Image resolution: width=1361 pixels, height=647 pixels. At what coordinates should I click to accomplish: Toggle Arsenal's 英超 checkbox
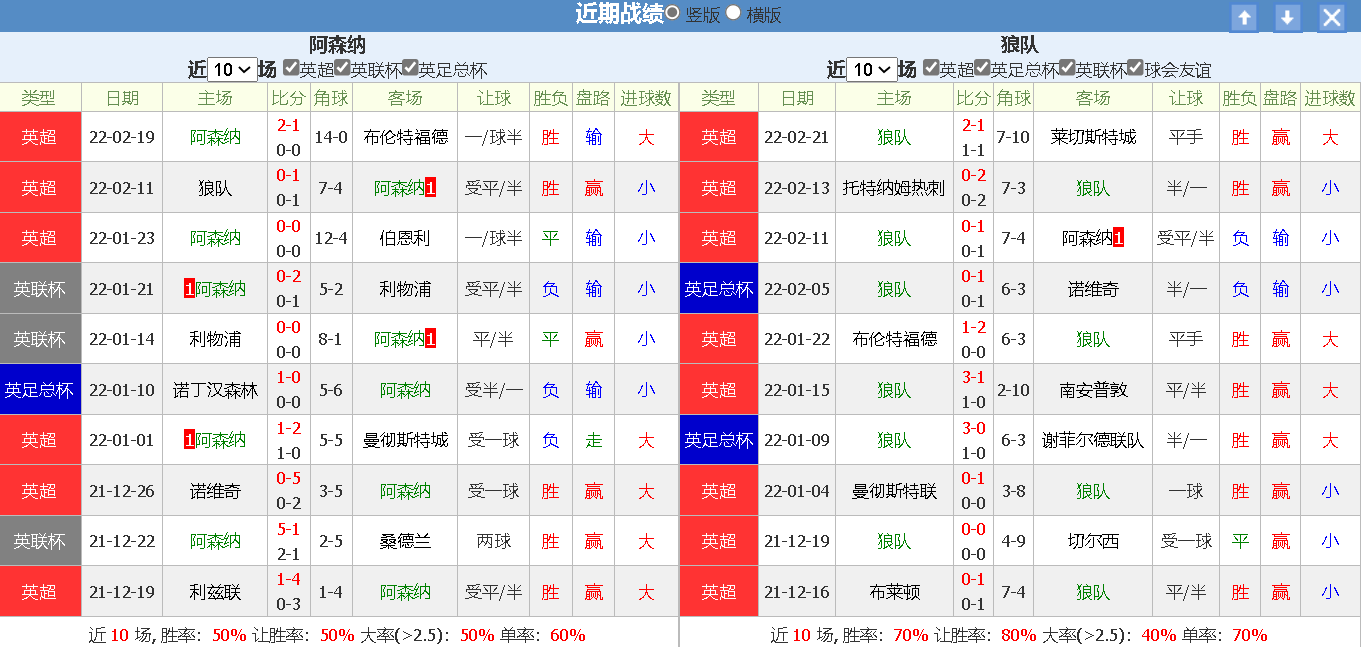click(x=291, y=68)
